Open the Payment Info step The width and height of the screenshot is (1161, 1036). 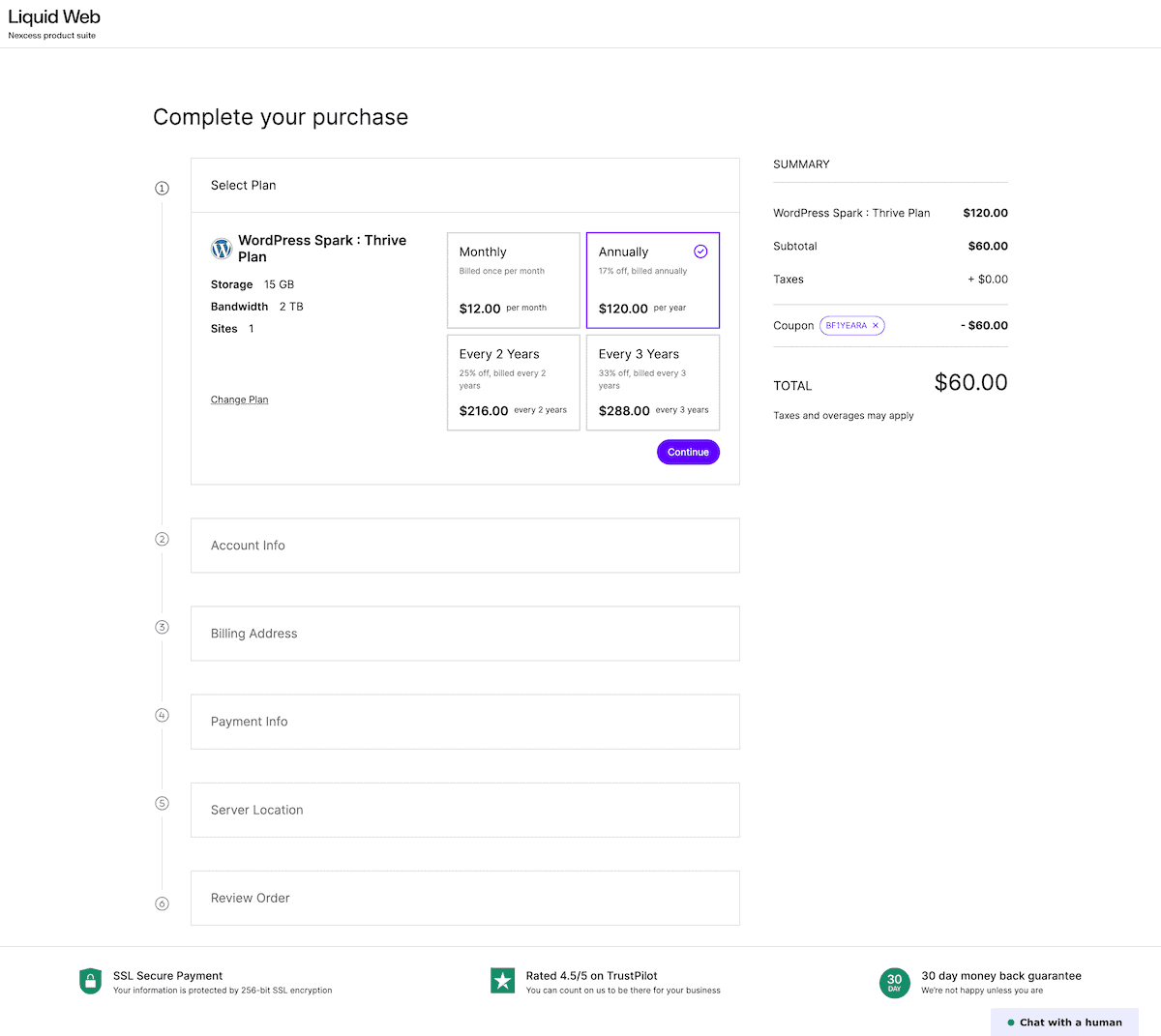464,721
